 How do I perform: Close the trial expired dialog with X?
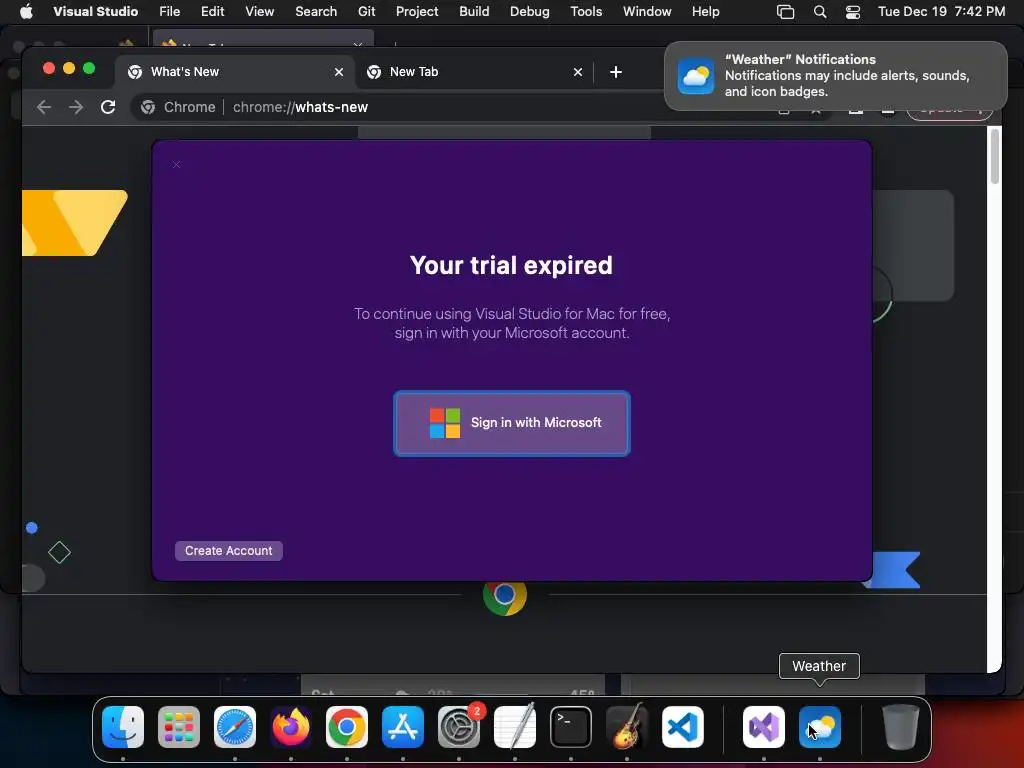(x=176, y=164)
